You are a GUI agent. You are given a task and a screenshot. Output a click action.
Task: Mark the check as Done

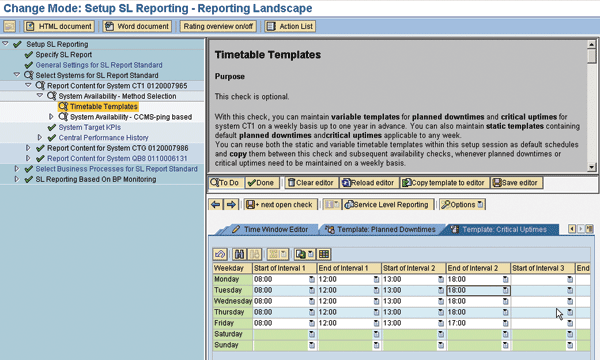pos(262,183)
